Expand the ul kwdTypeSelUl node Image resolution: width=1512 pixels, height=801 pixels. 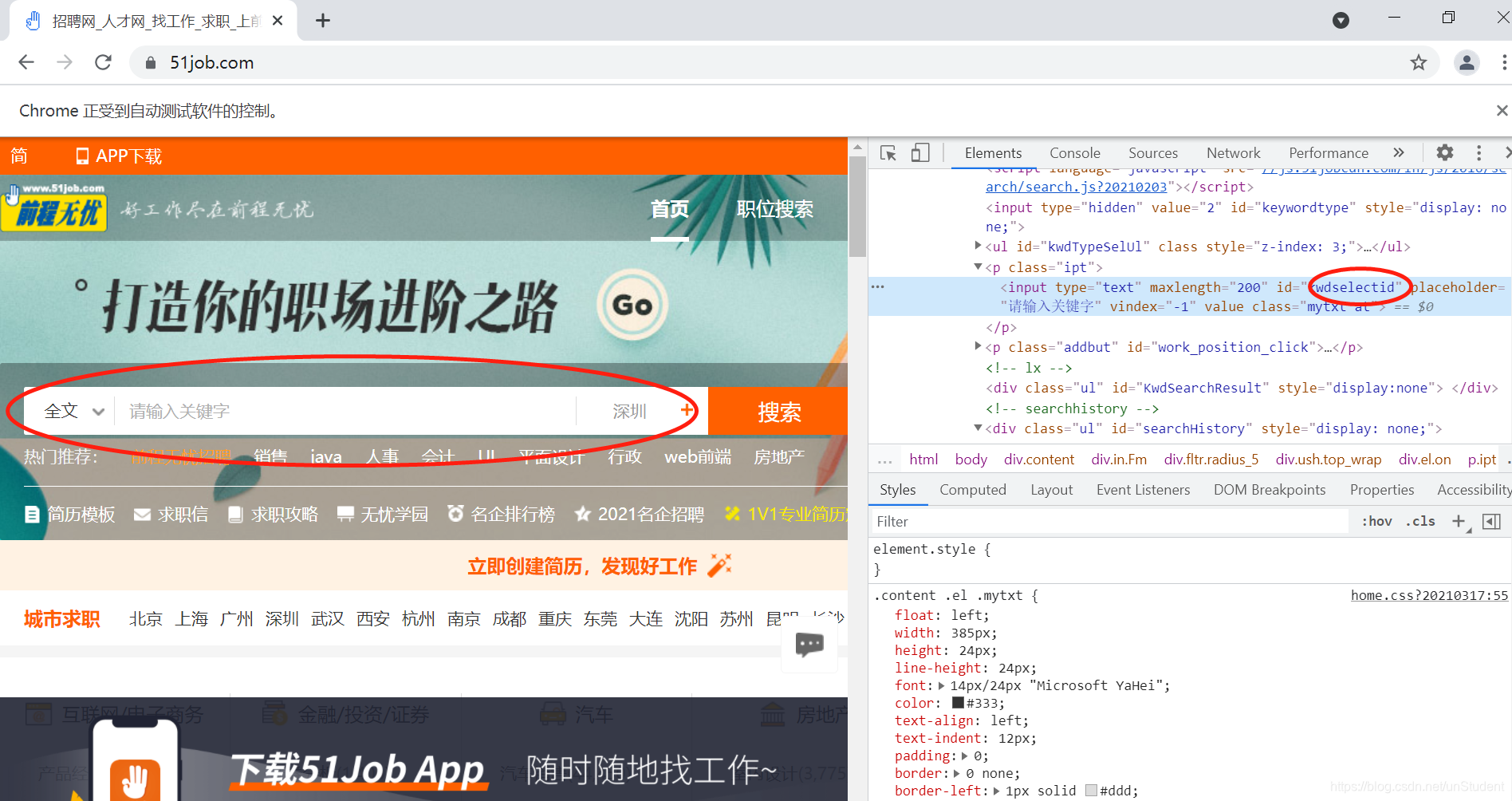978,246
